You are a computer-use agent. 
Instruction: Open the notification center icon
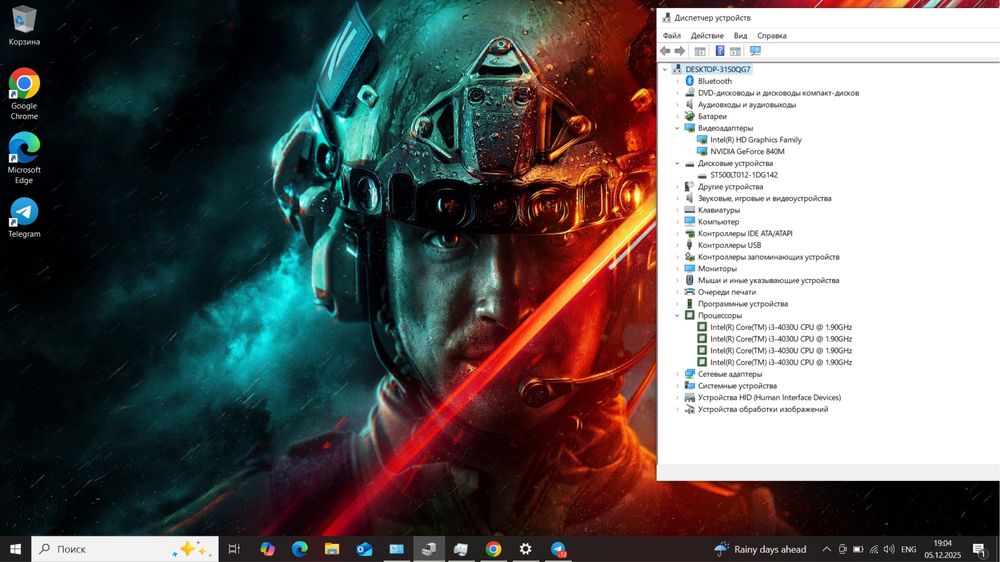979,549
